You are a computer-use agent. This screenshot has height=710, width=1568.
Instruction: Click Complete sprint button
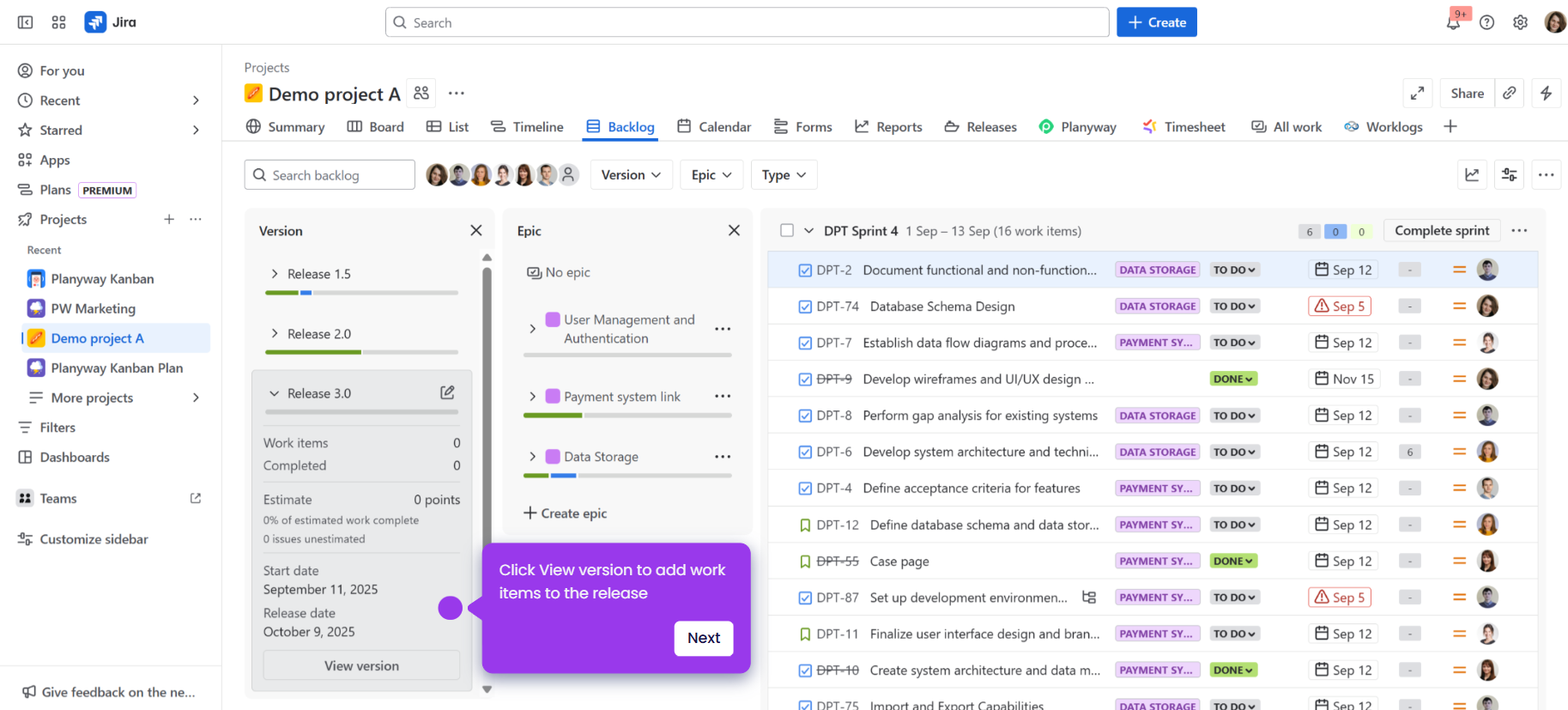tap(1442, 230)
